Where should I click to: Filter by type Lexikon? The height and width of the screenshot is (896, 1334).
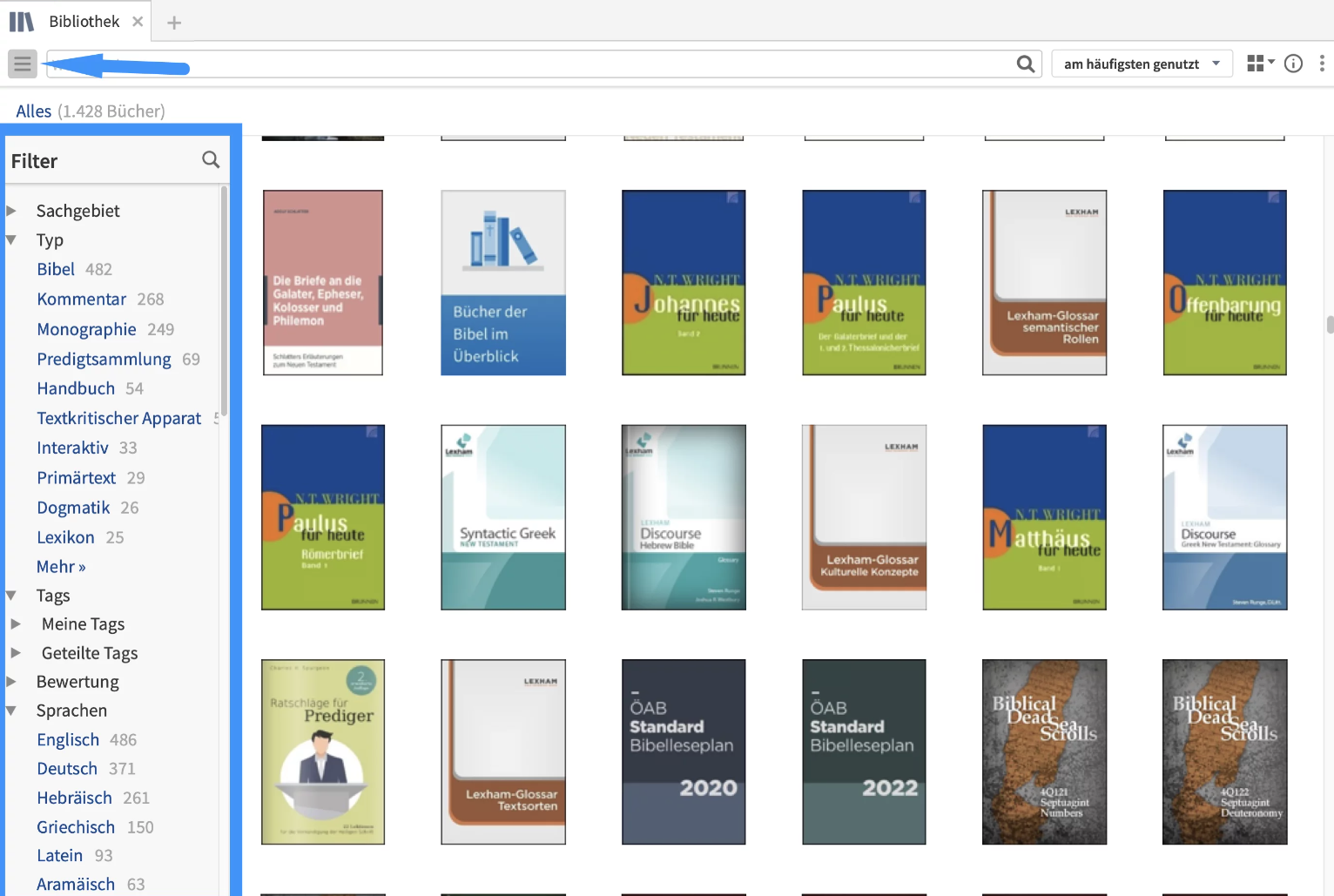[65, 537]
